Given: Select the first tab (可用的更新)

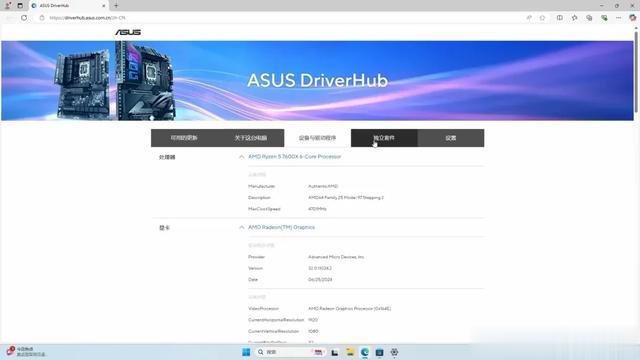Looking at the screenshot, I should [x=184, y=138].
